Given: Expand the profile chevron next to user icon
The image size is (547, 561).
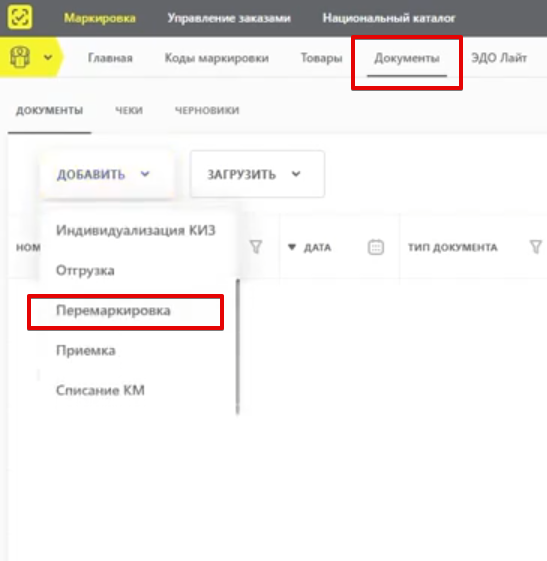Looking at the screenshot, I should (x=48, y=57).
